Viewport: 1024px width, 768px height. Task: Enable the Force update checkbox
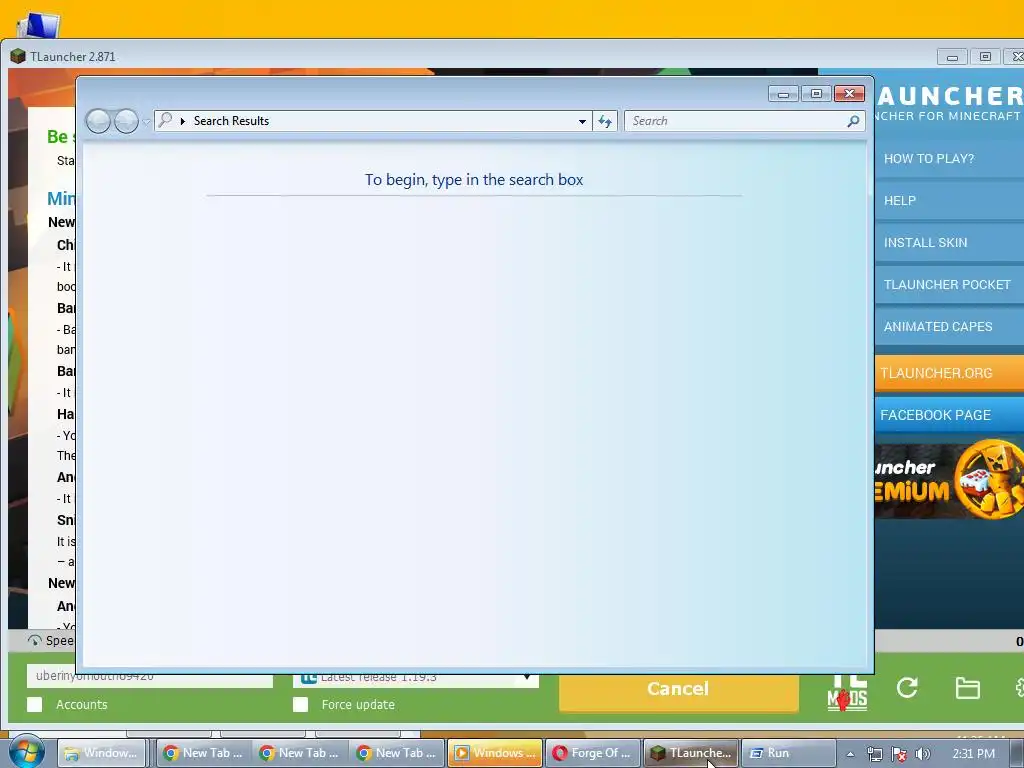point(300,705)
